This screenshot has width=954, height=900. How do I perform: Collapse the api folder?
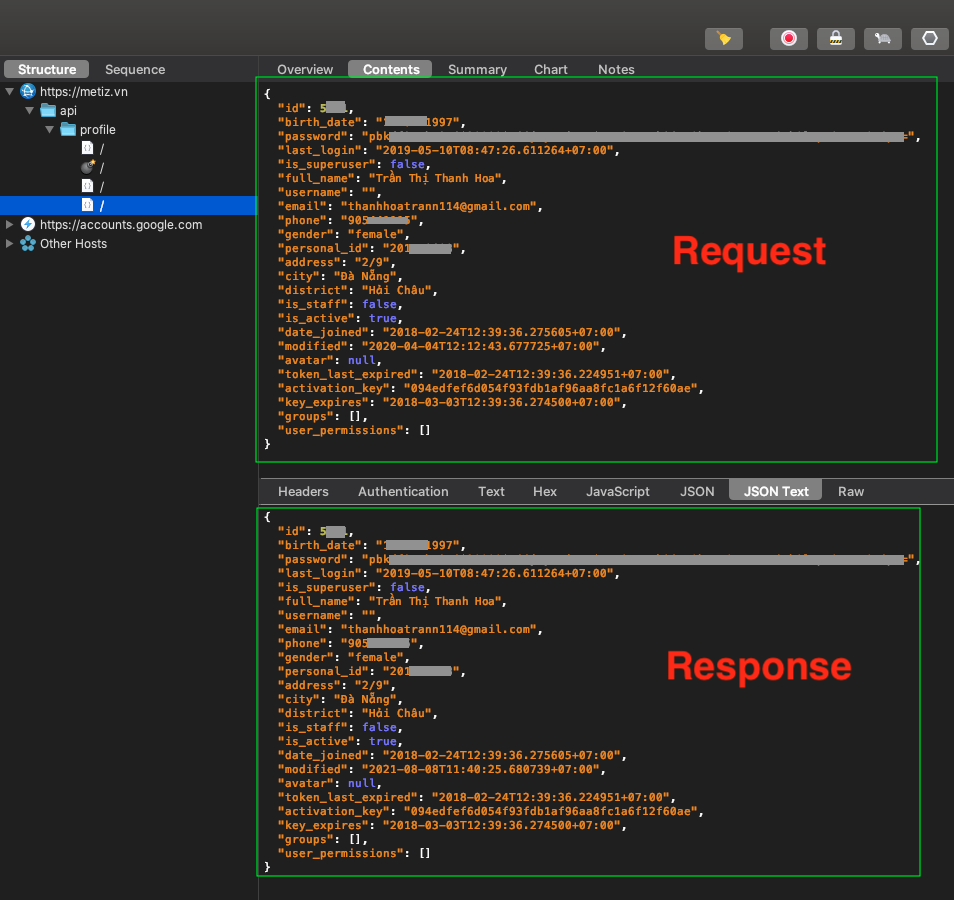29,111
